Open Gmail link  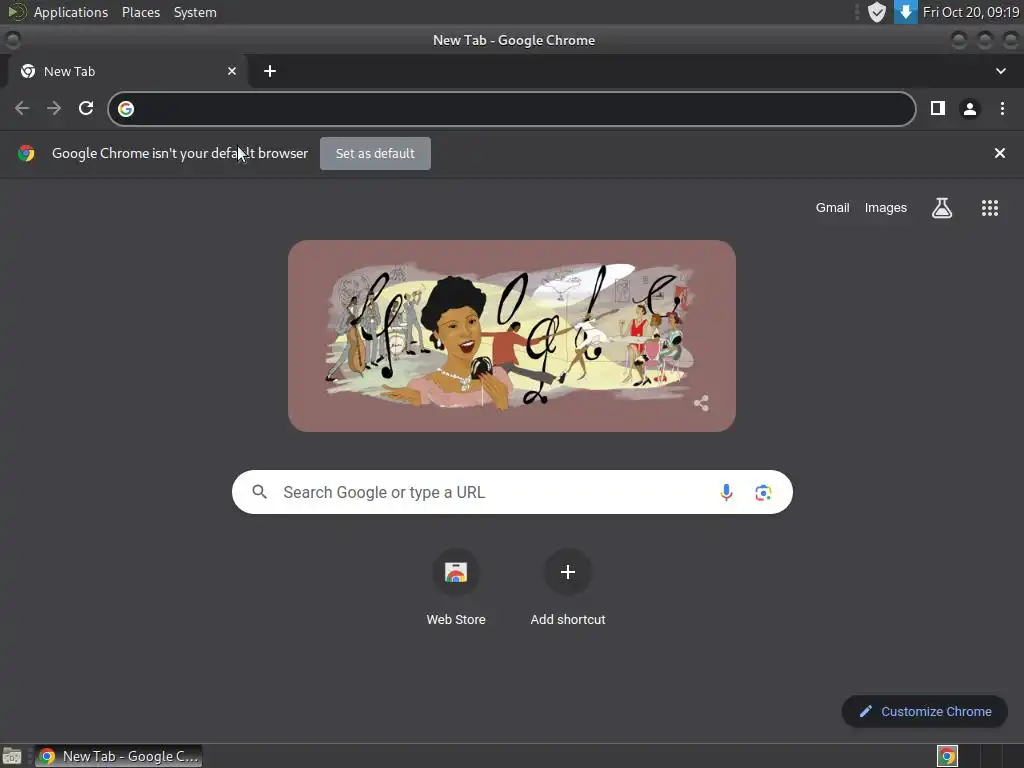tap(832, 208)
